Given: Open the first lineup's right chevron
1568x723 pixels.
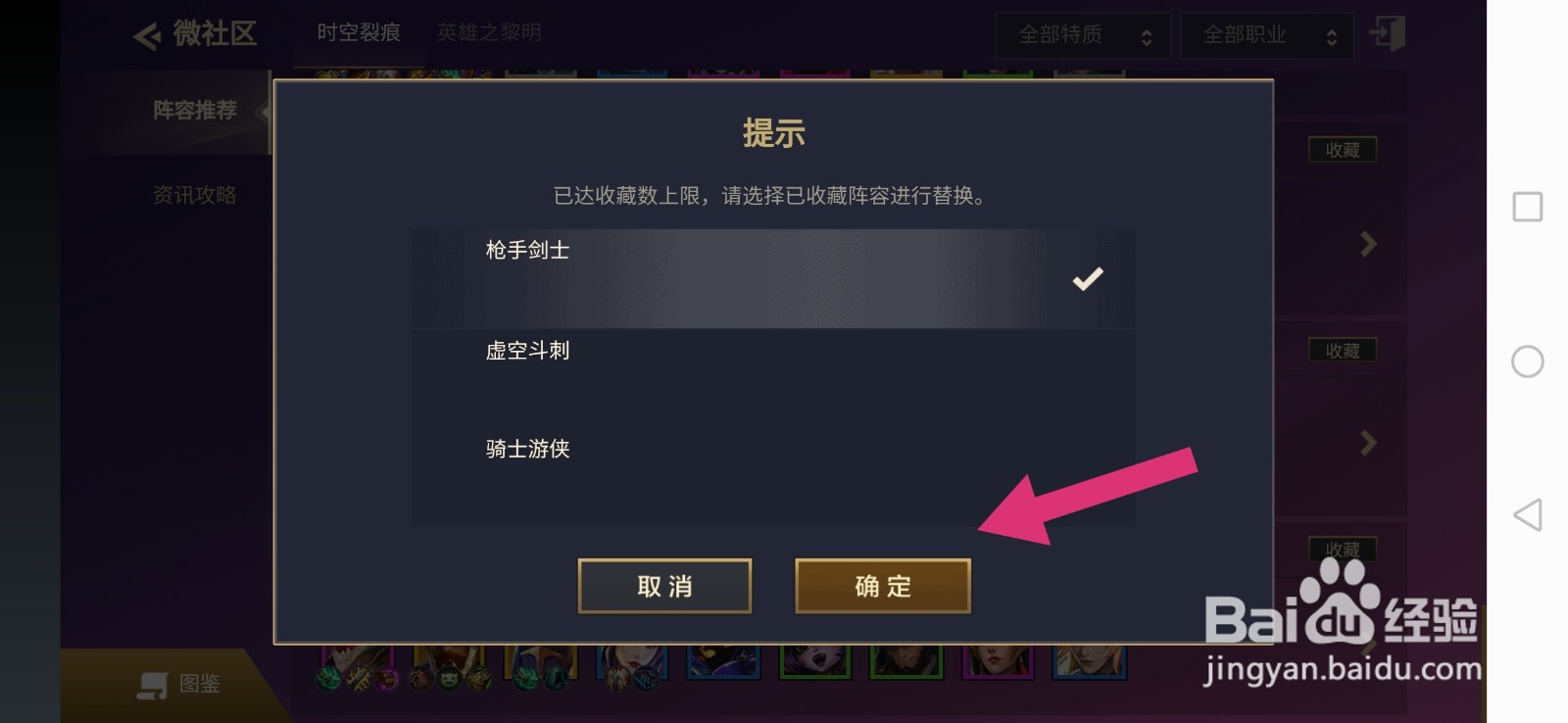Looking at the screenshot, I should click(1368, 244).
